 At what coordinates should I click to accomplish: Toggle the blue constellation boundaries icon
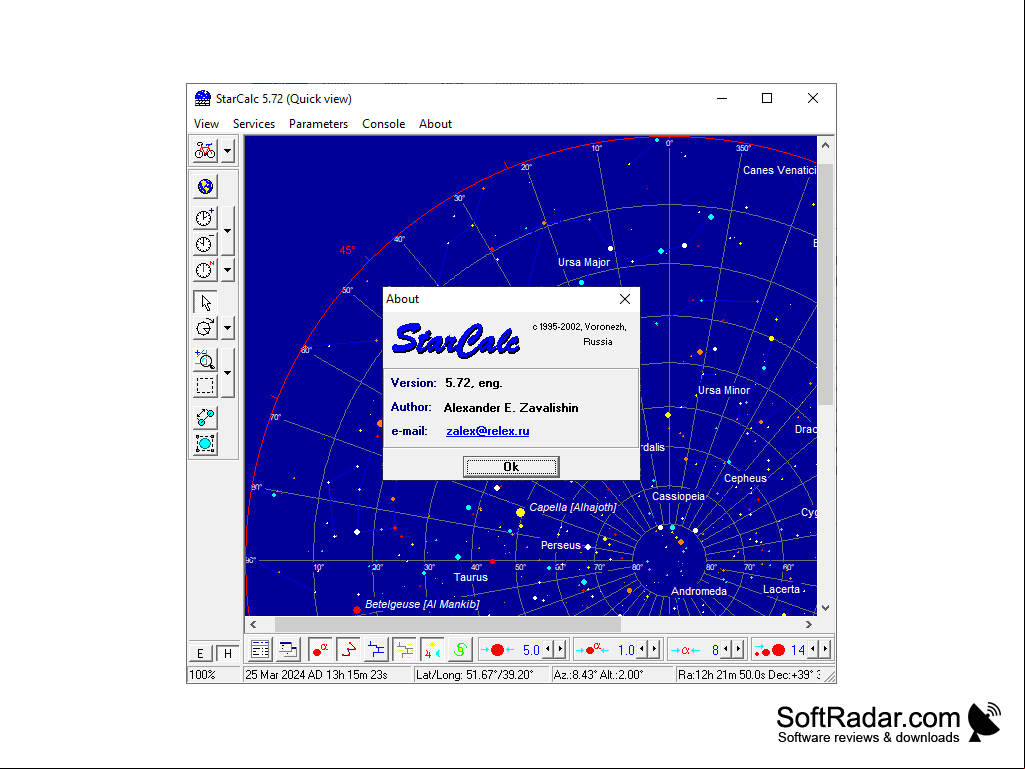coord(377,649)
